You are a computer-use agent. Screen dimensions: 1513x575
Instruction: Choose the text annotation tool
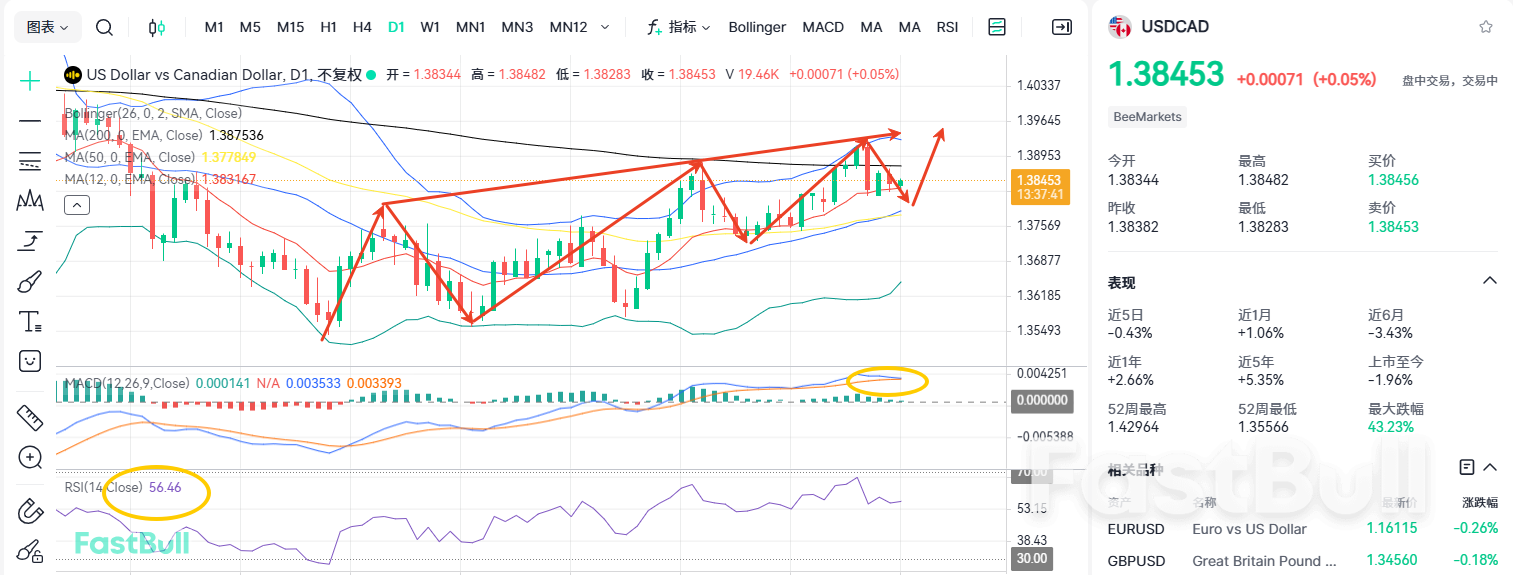tap(30, 321)
